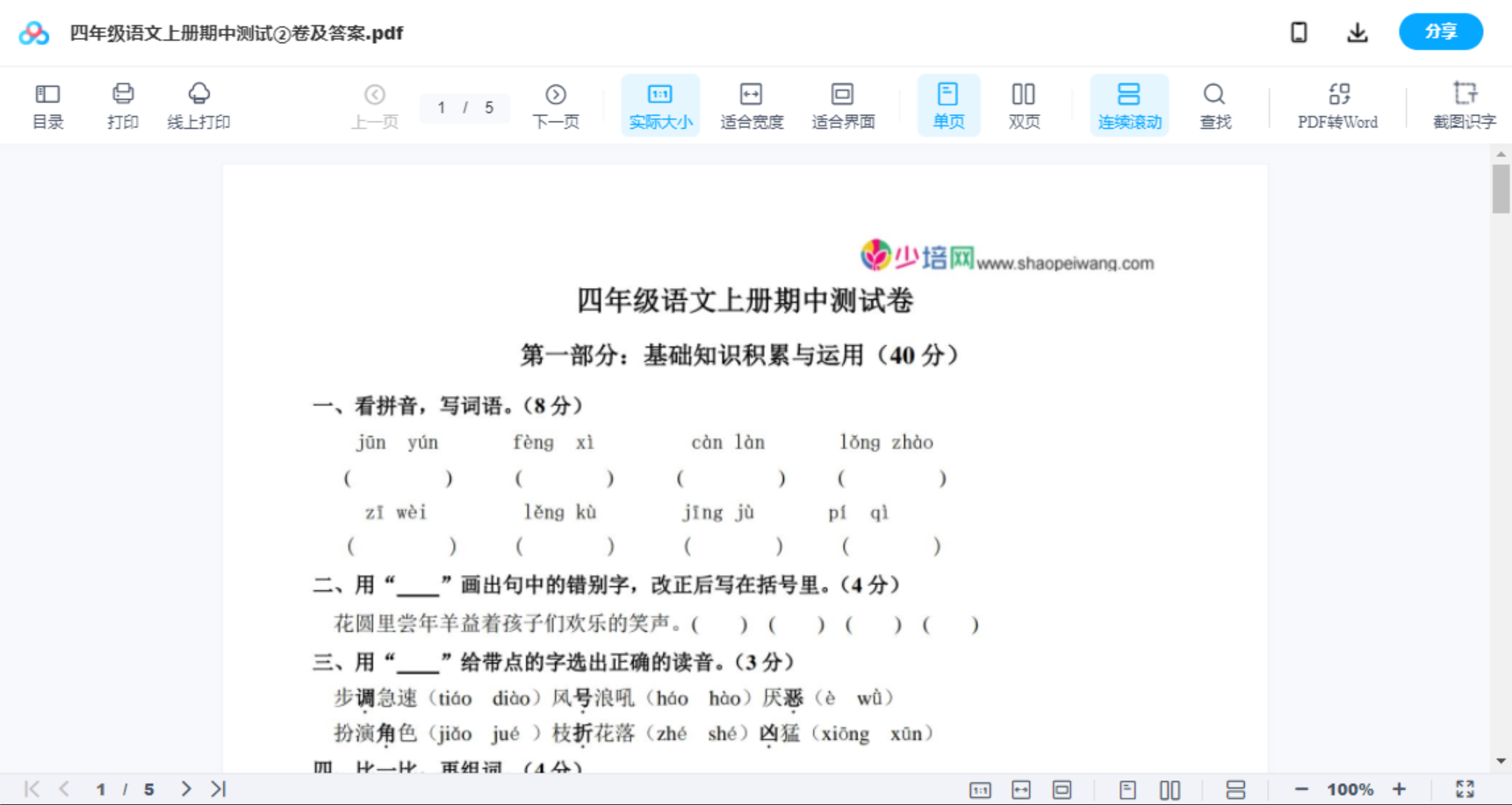
Task: Open the 查找 search tool
Action: coord(1215,104)
